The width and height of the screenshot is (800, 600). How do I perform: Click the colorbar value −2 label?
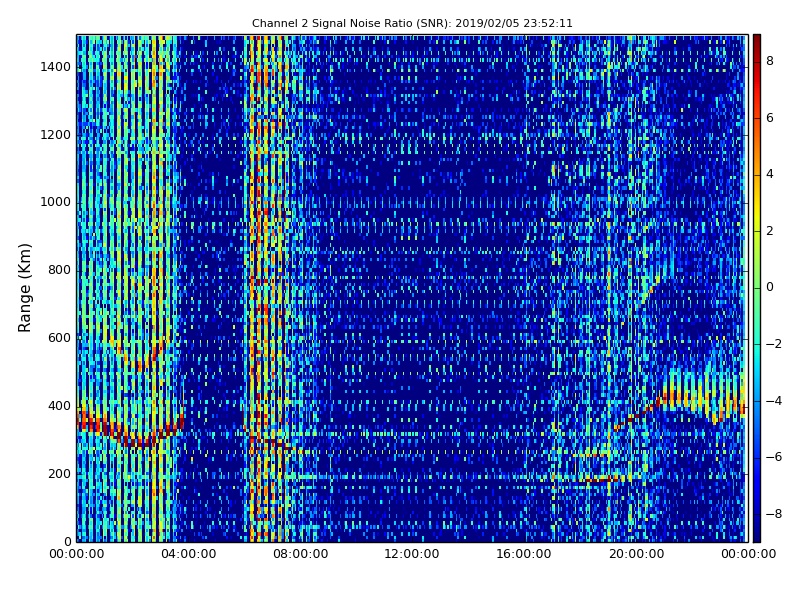coord(774,344)
